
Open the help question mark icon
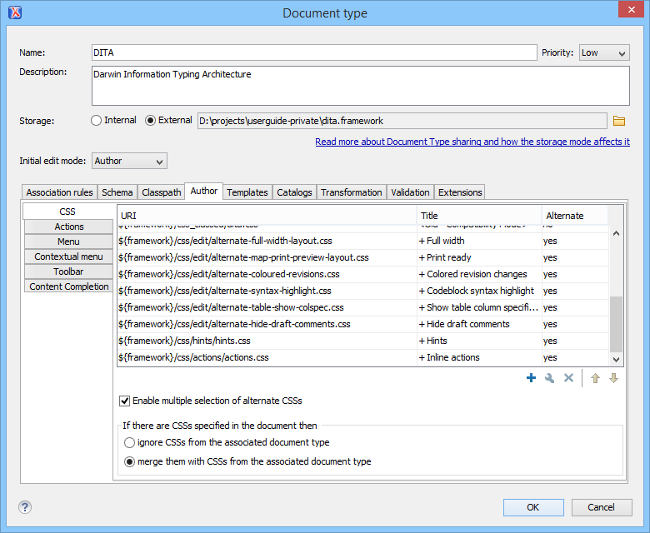click(25, 507)
